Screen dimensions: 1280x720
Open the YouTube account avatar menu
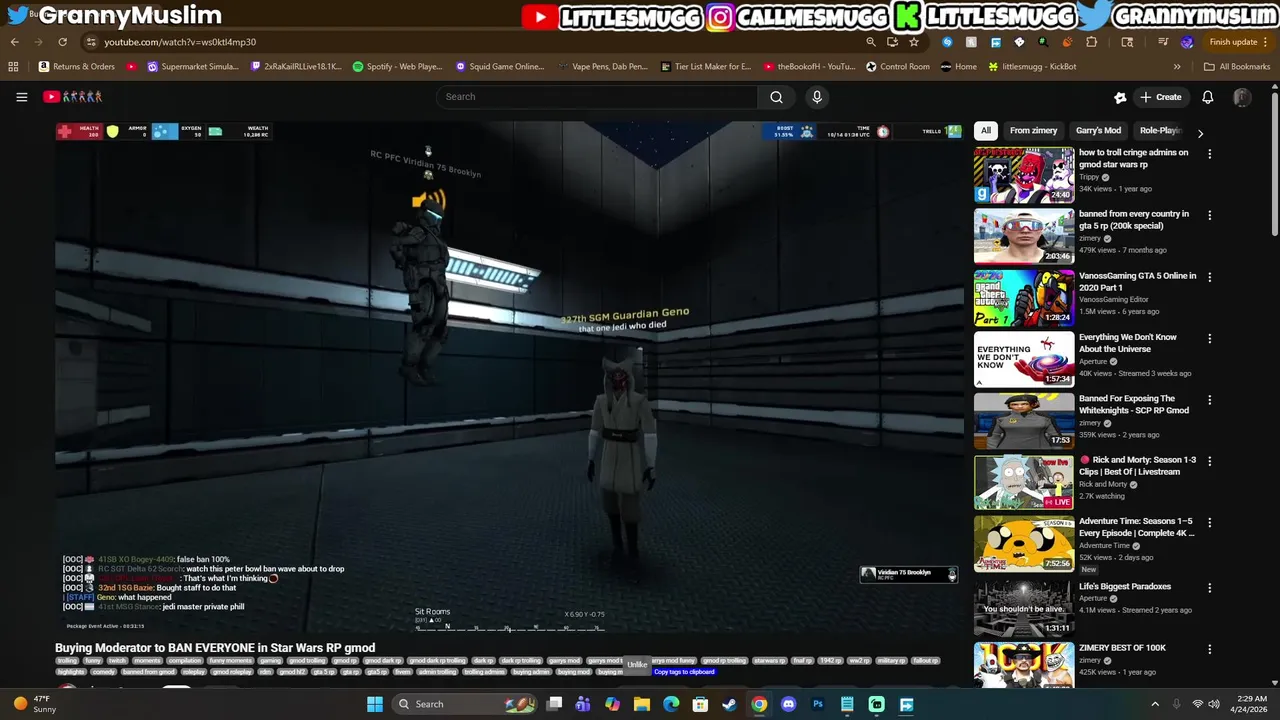(x=1242, y=97)
